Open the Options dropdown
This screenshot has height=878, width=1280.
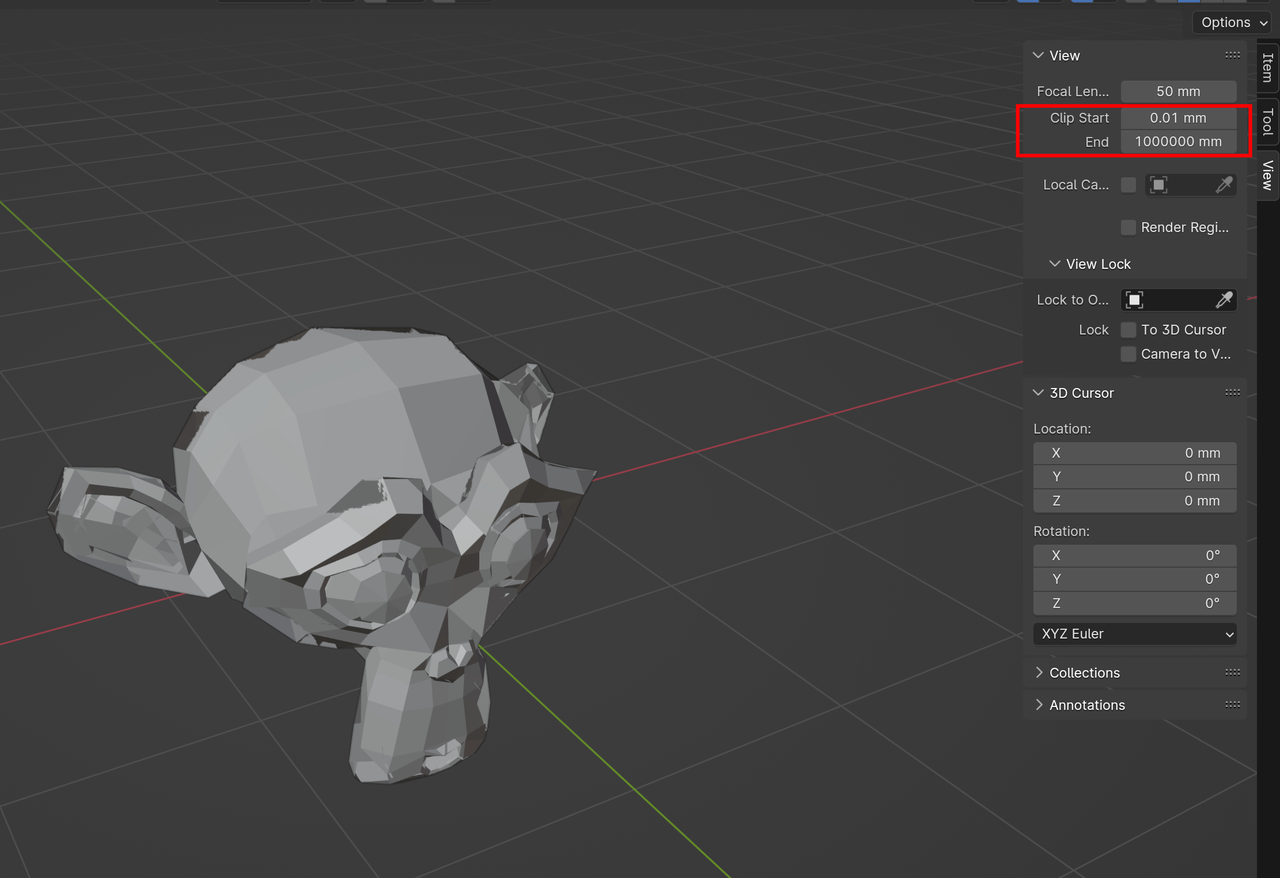(x=1231, y=23)
